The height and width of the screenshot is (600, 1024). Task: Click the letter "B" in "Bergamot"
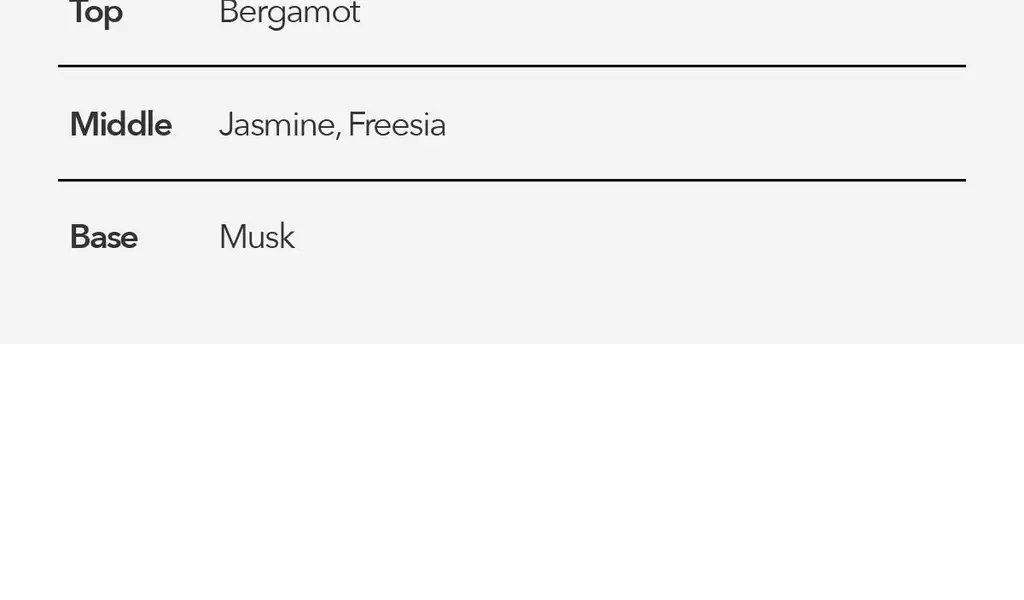(x=228, y=12)
